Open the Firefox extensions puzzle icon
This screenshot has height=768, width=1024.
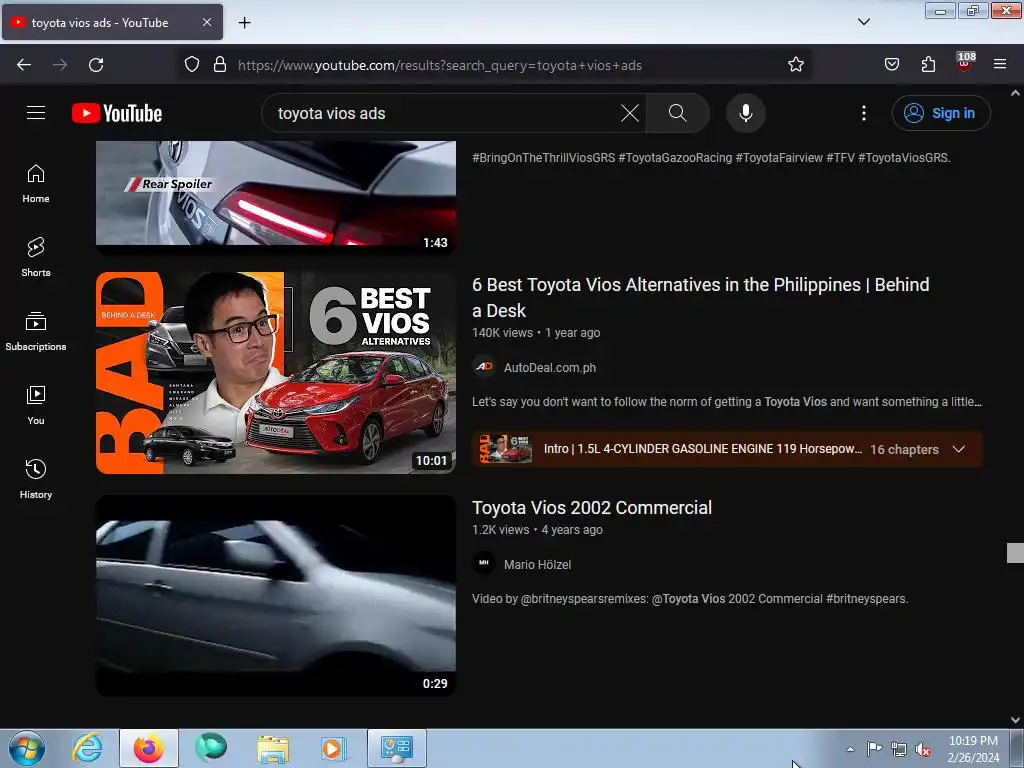(x=928, y=64)
